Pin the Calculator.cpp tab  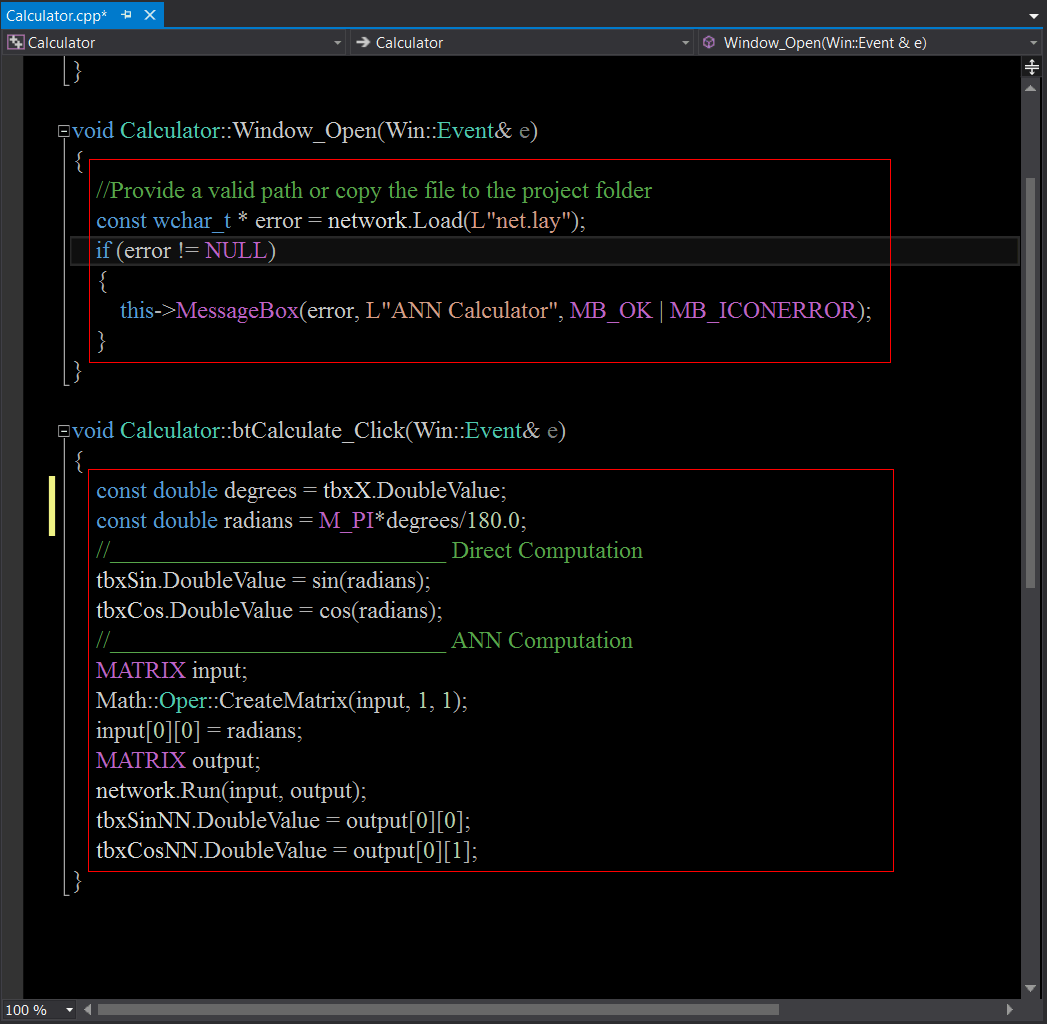pyautogui.click(x=126, y=15)
